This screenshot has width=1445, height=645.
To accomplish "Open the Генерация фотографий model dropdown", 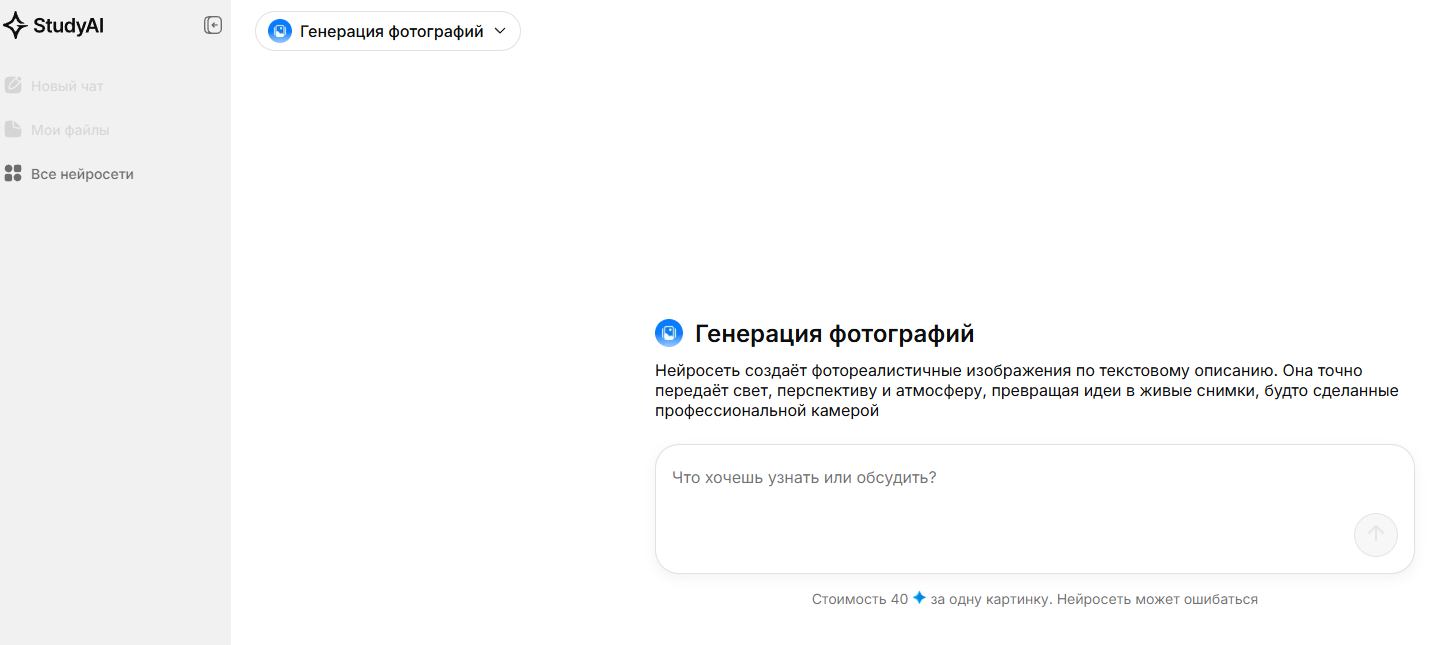I will pos(388,31).
